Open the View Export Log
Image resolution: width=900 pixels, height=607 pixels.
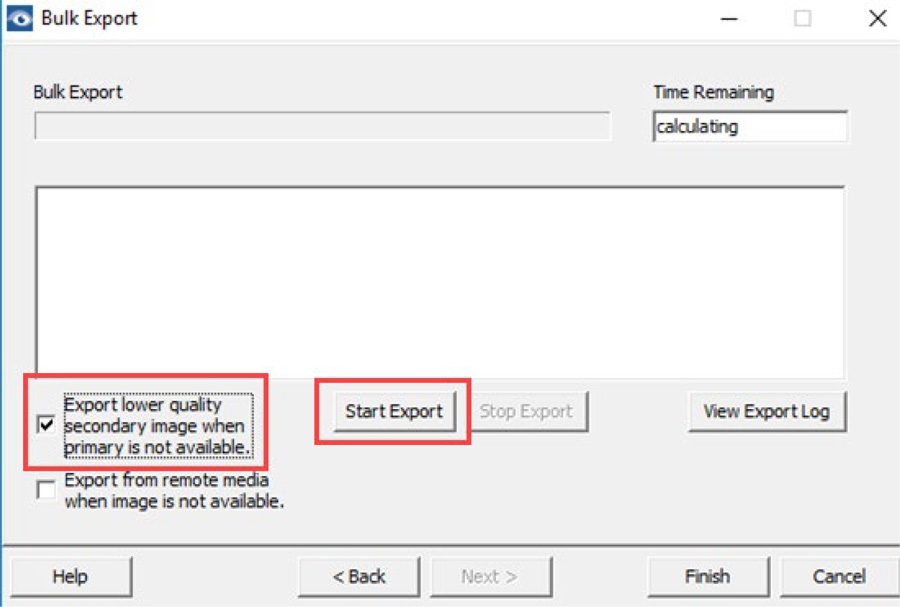pos(767,411)
